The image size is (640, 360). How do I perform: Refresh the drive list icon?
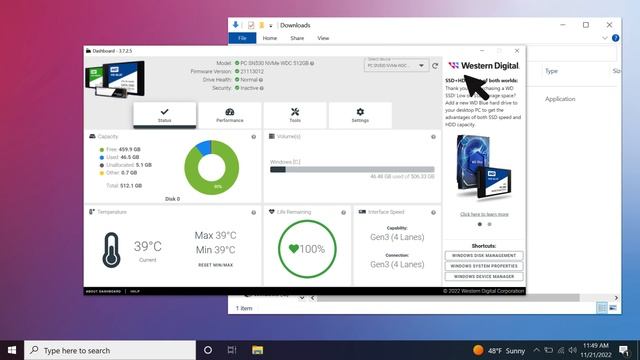(x=435, y=66)
